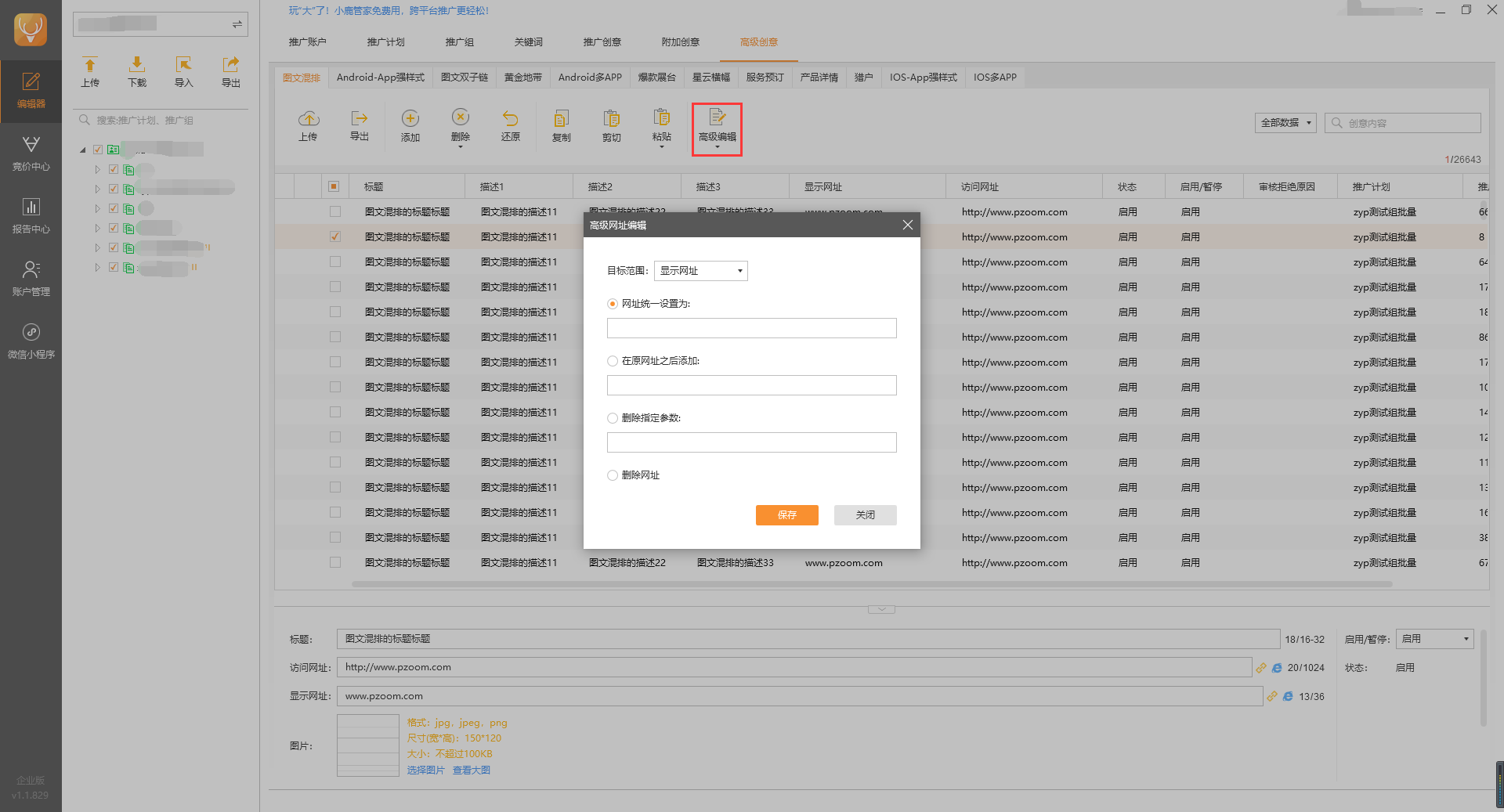Open 微信小程序 in sidebar
Viewport: 1504px width, 812px height.
pyautogui.click(x=31, y=341)
